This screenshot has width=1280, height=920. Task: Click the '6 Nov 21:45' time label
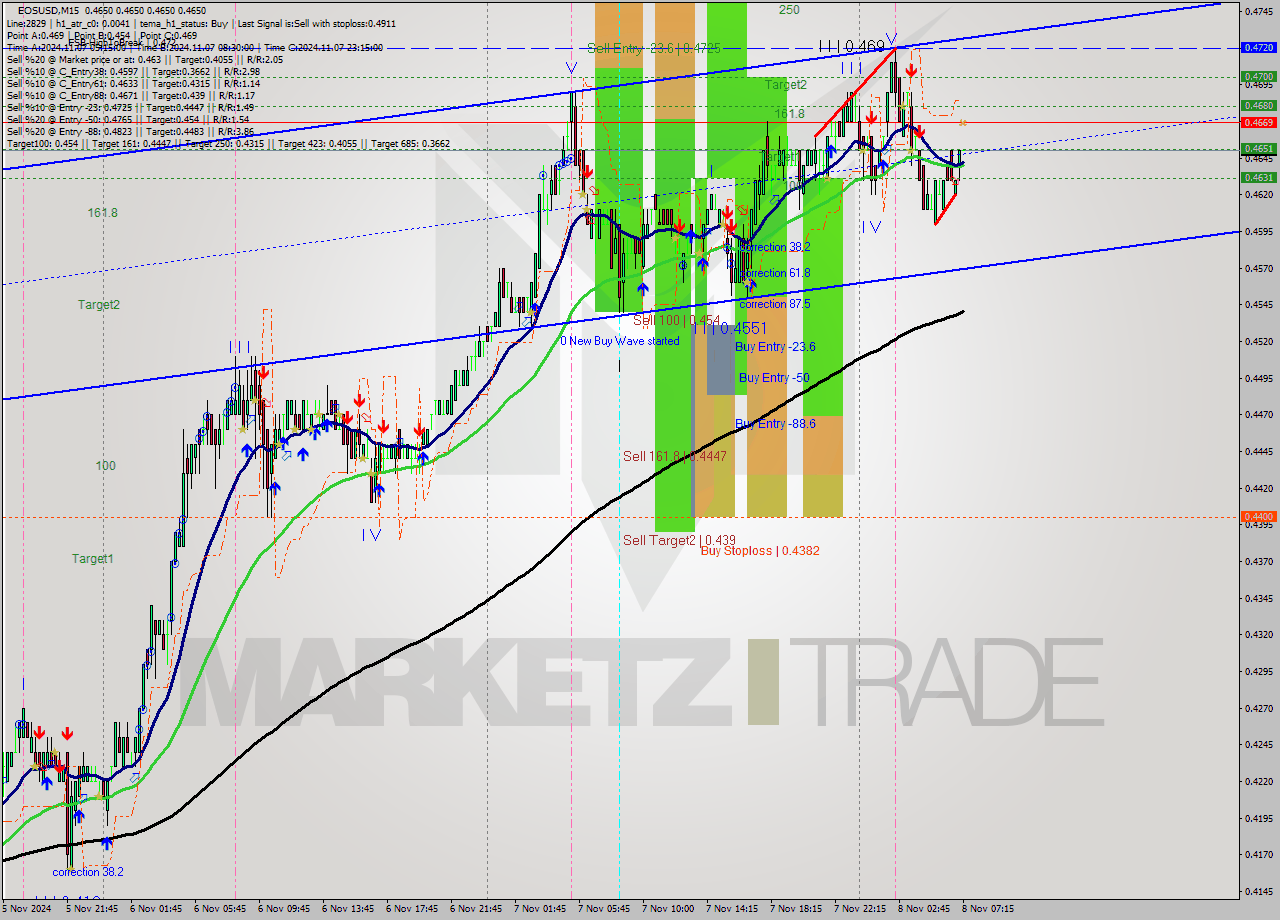click(475, 909)
